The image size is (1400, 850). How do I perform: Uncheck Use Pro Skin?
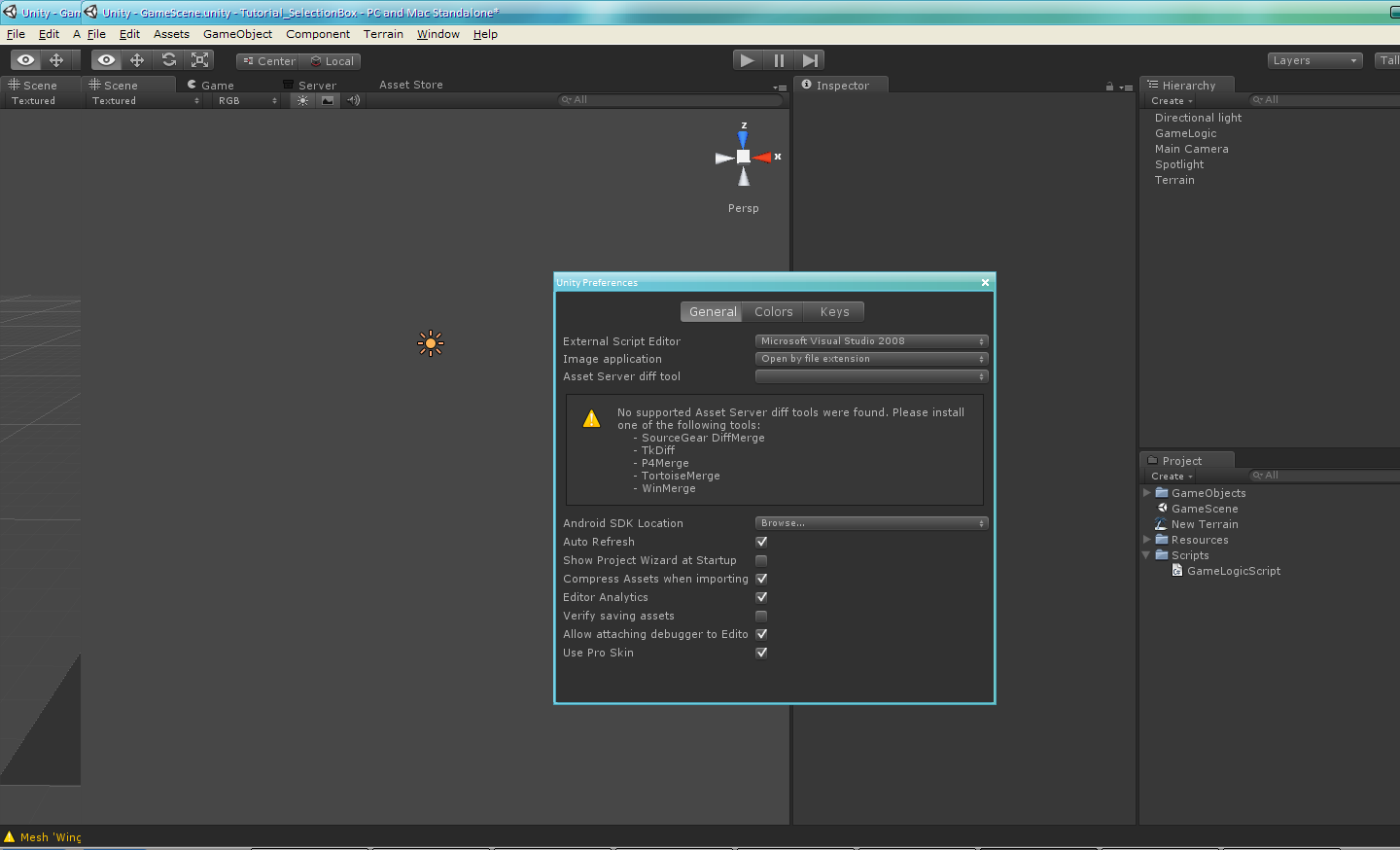point(761,653)
